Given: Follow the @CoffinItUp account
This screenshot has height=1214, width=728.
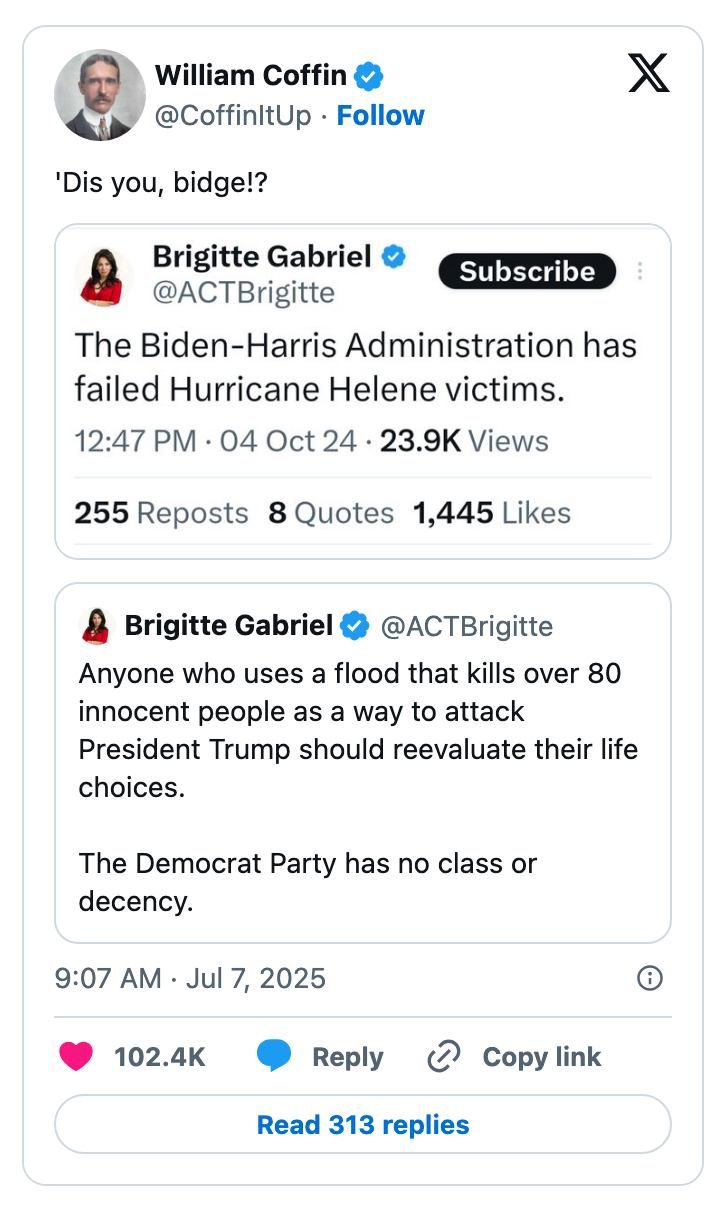Looking at the screenshot, I should tap(380, 115).
